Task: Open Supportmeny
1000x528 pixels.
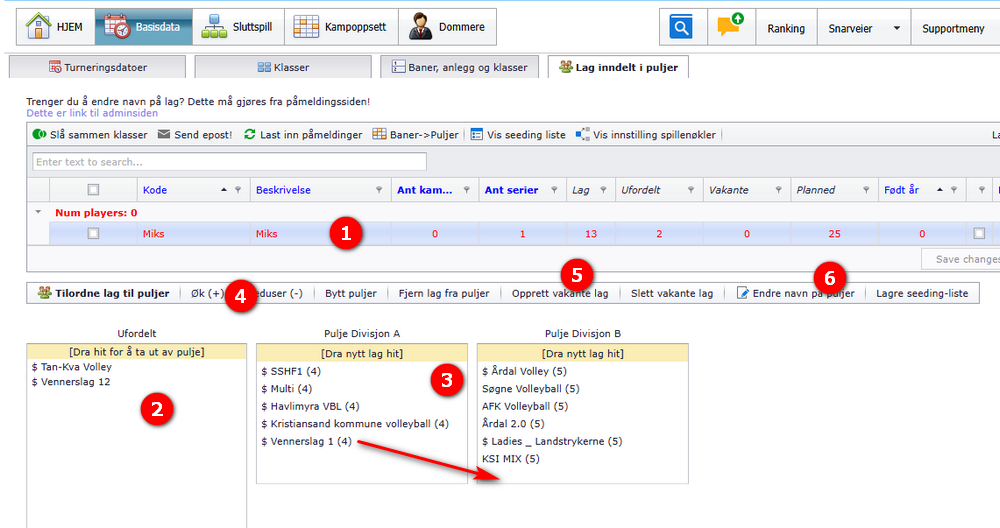Action: tap(953, 29)
